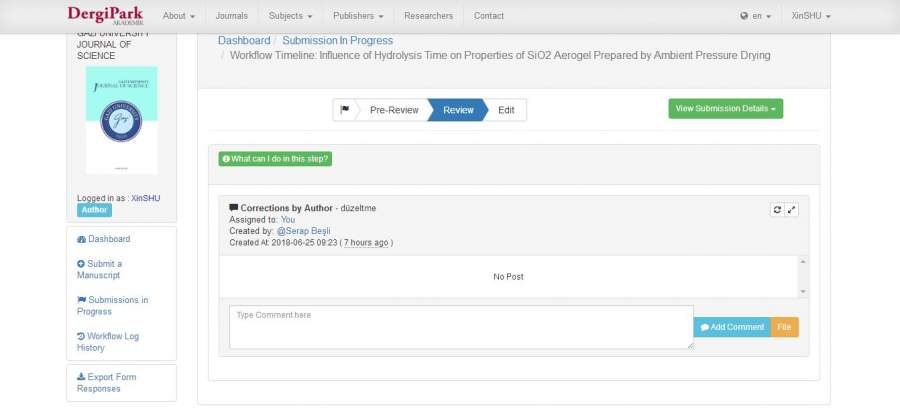900x413 pixels.
Task: Click 'What can I do in this step?'
Action: pos(275,159)
